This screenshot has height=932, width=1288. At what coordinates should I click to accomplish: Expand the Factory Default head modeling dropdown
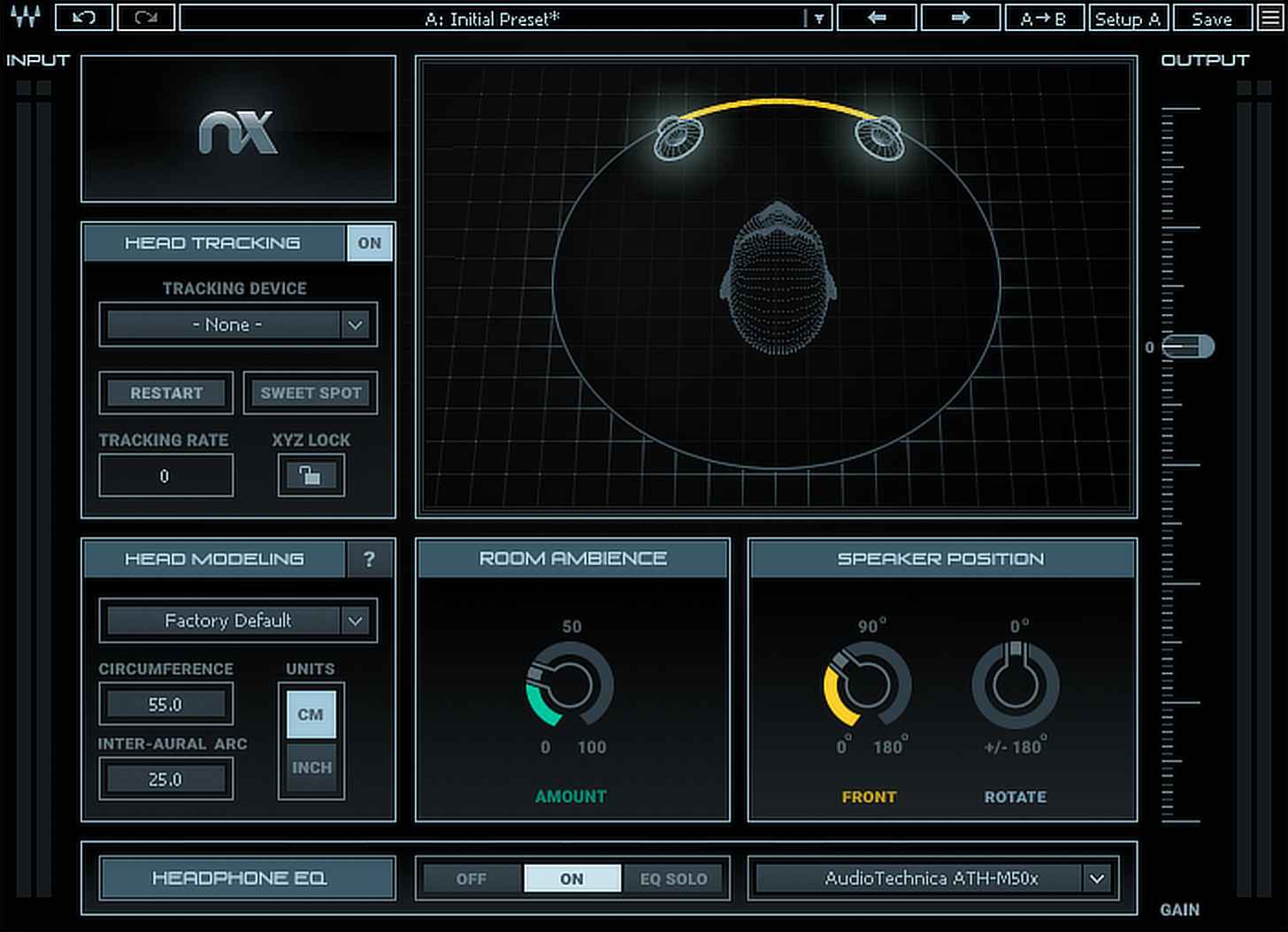[x=237, y=620]
